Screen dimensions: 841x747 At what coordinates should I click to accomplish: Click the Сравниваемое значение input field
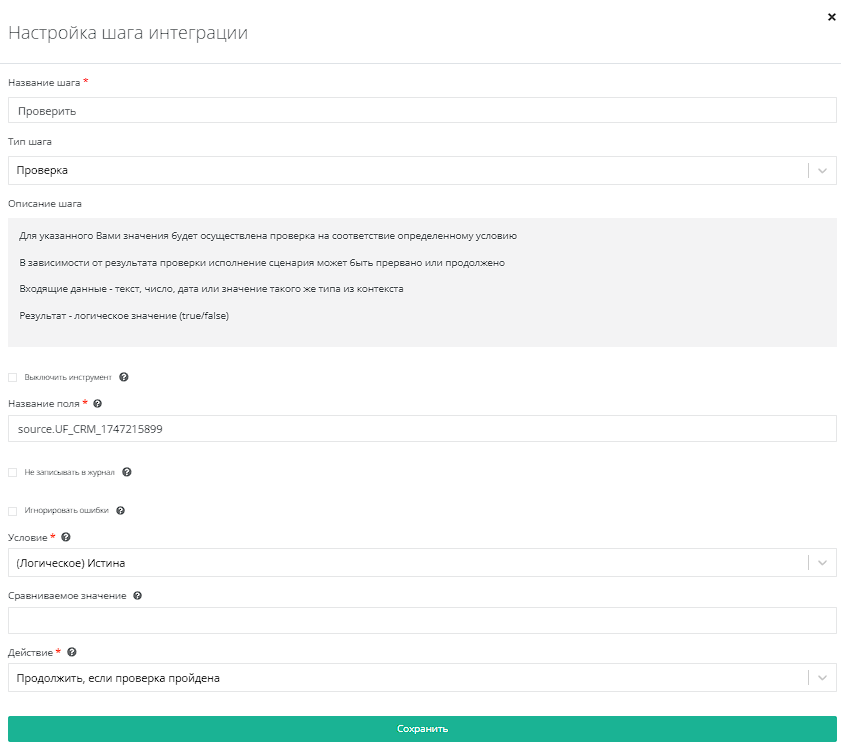point(422,621)
